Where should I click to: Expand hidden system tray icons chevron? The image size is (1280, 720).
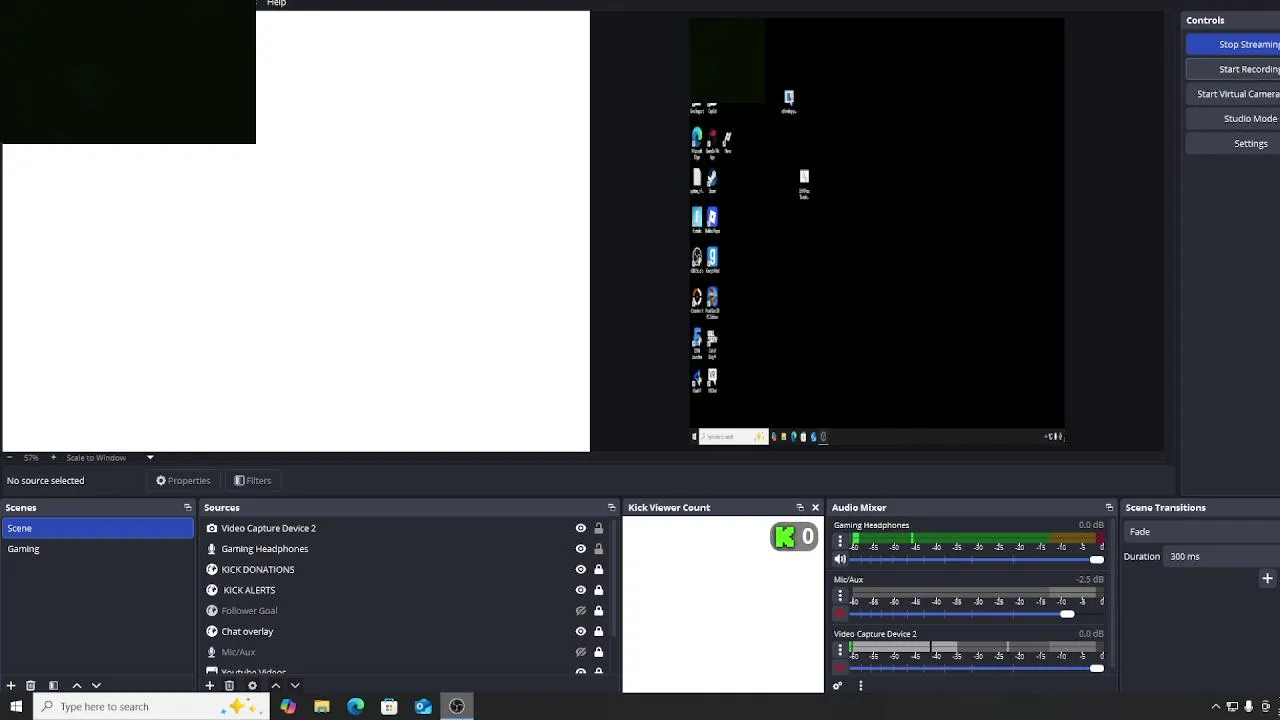1216,707
